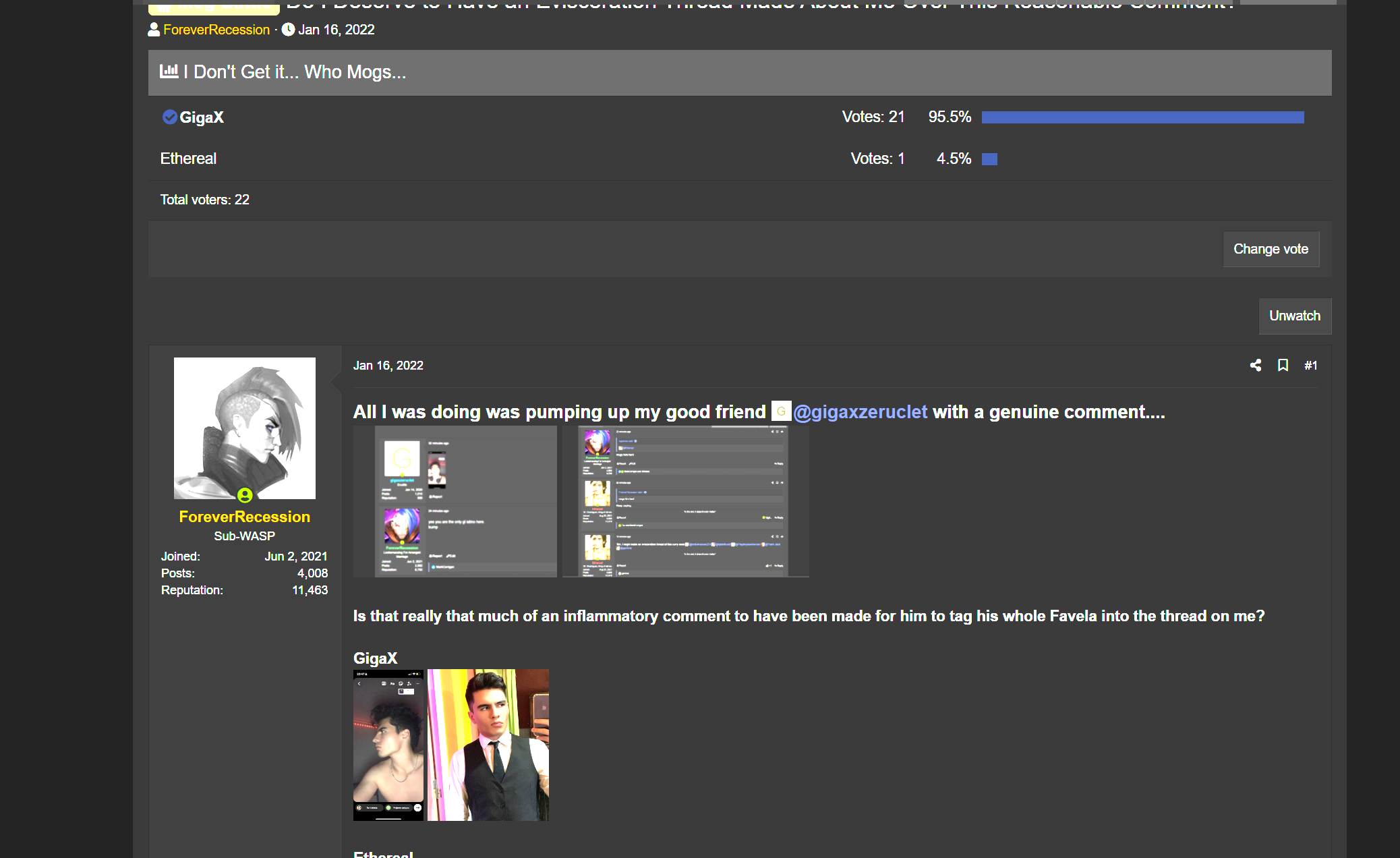Open the GigaX photo wearing a vest and tie

[x=488, y=745]
